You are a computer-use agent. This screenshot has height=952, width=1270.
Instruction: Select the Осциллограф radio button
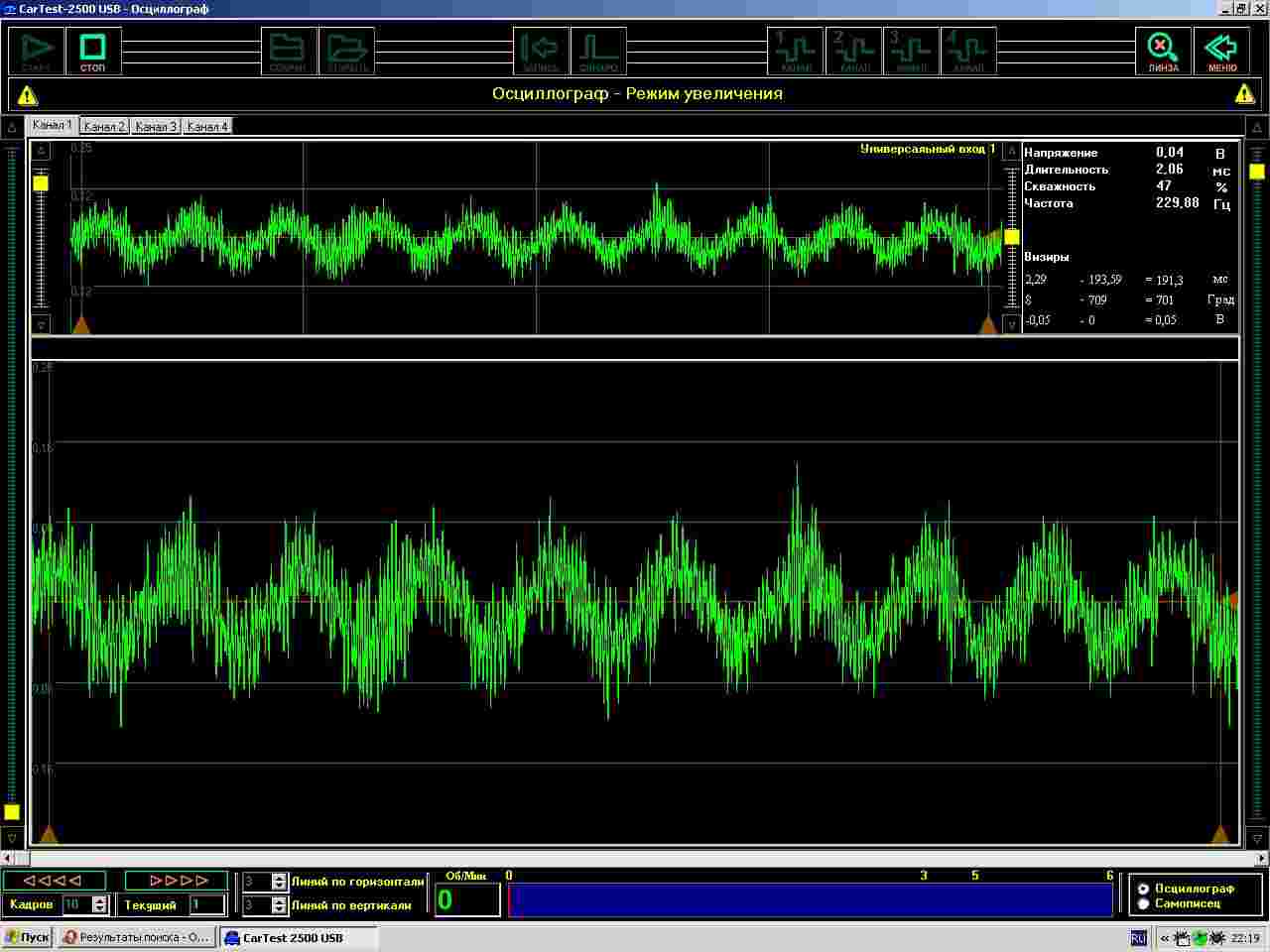pyautogui.click(x=1143, y=889)
